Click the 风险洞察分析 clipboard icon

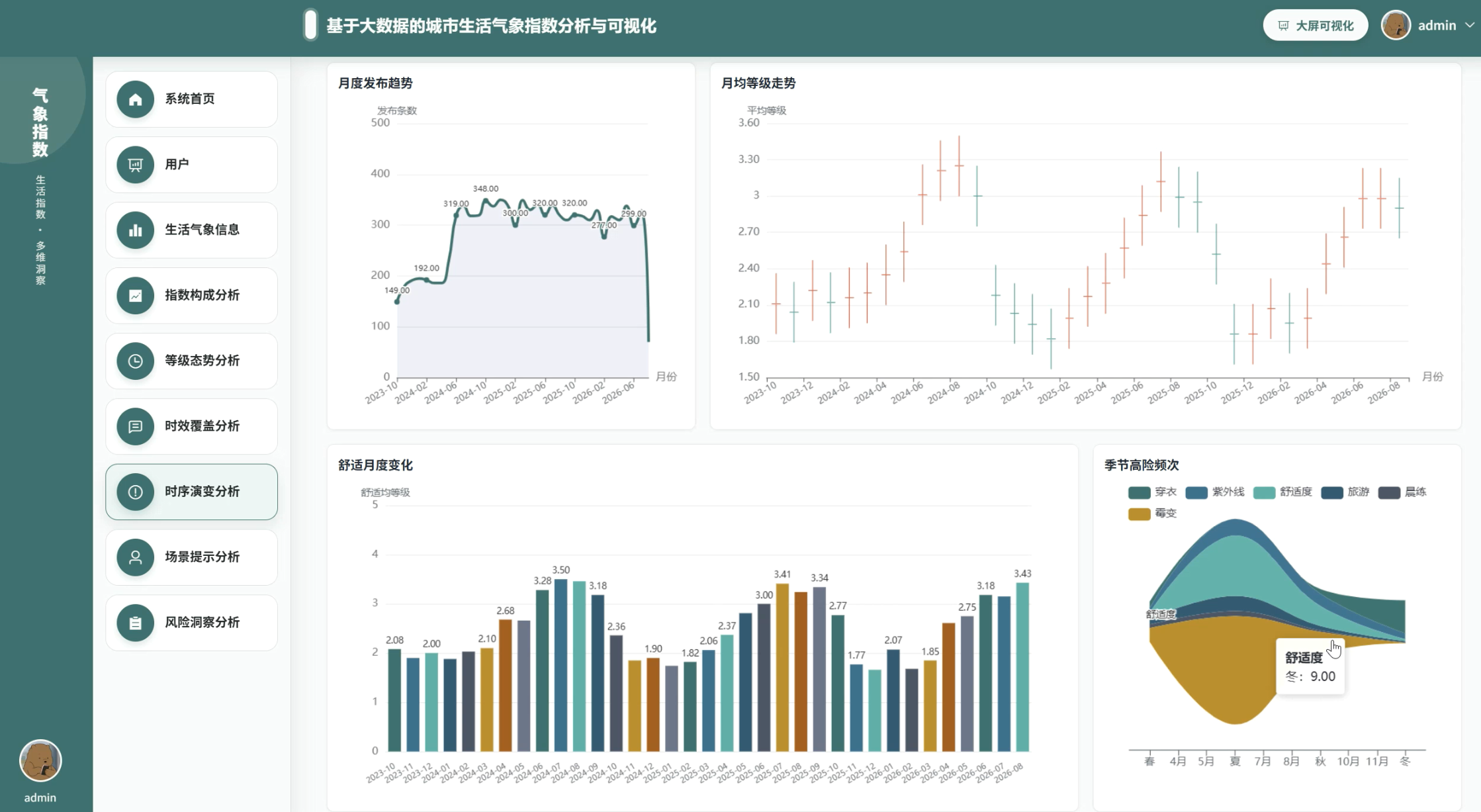pyautogui.click(x=135, y=623)
